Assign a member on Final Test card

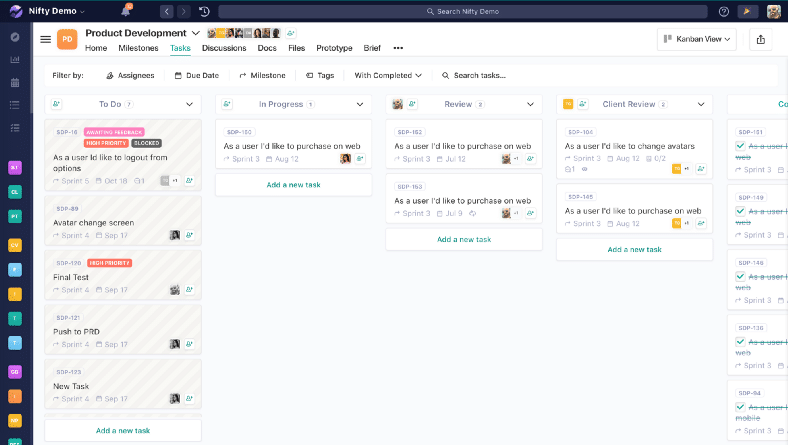(x=189, y=290)
